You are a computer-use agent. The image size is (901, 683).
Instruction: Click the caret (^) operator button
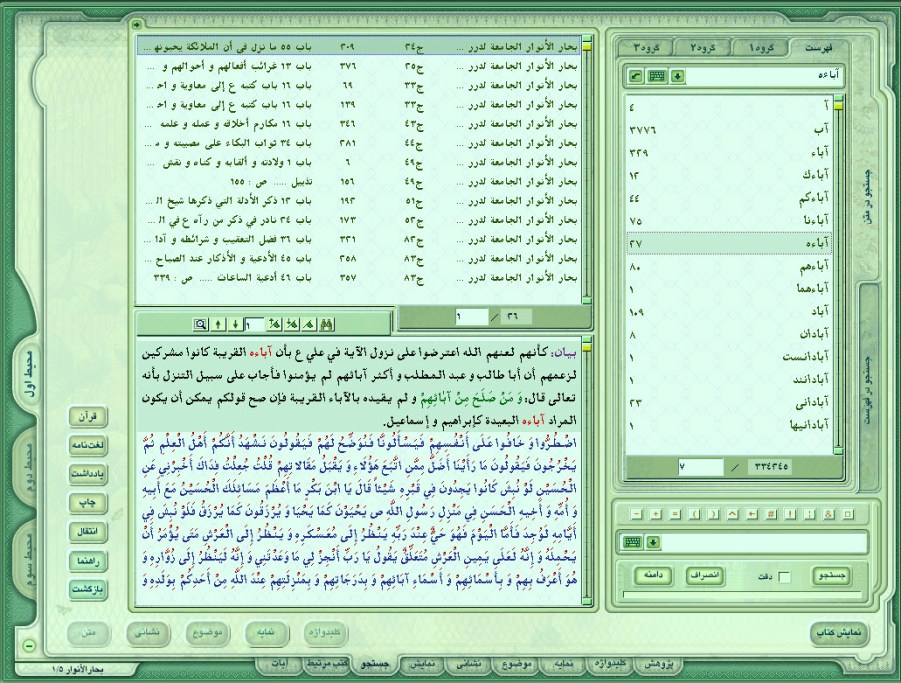(733, 514)
